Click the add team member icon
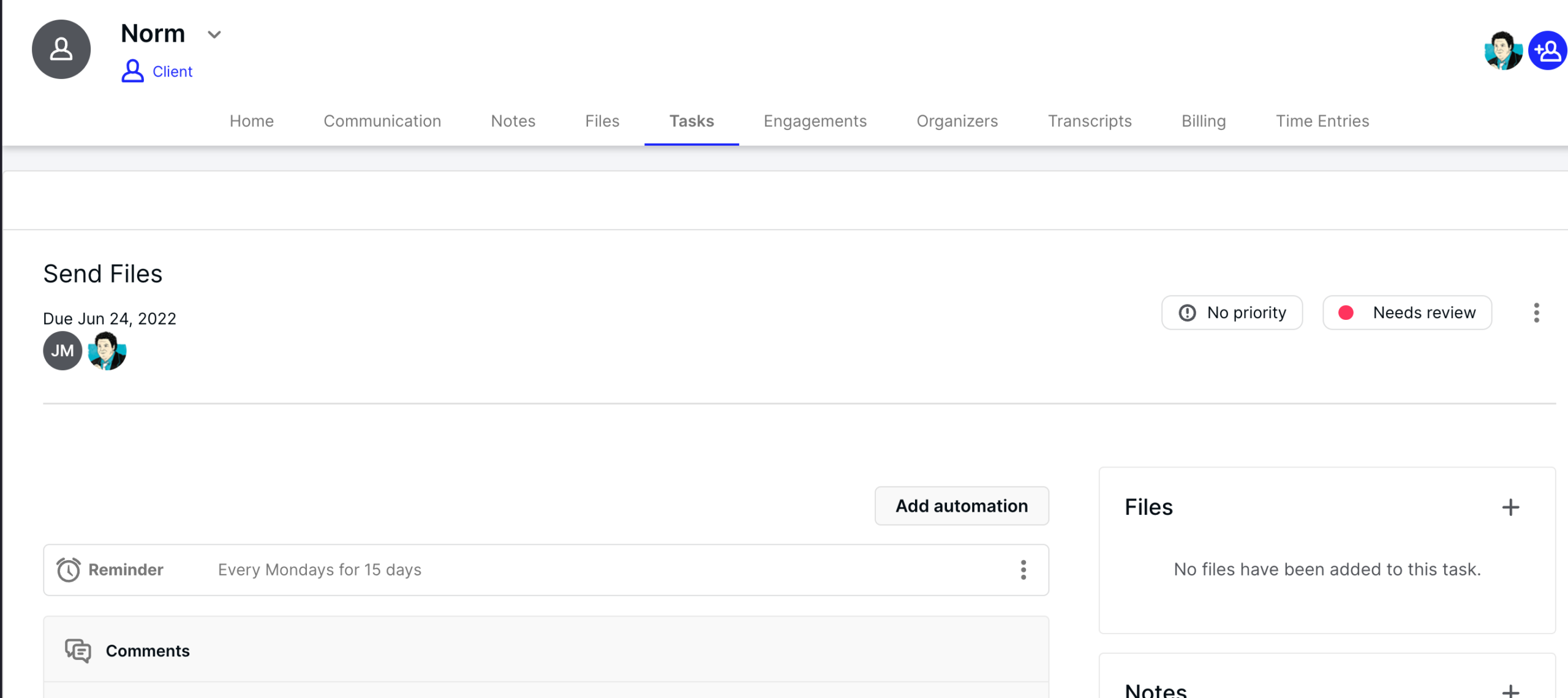 1547,51
